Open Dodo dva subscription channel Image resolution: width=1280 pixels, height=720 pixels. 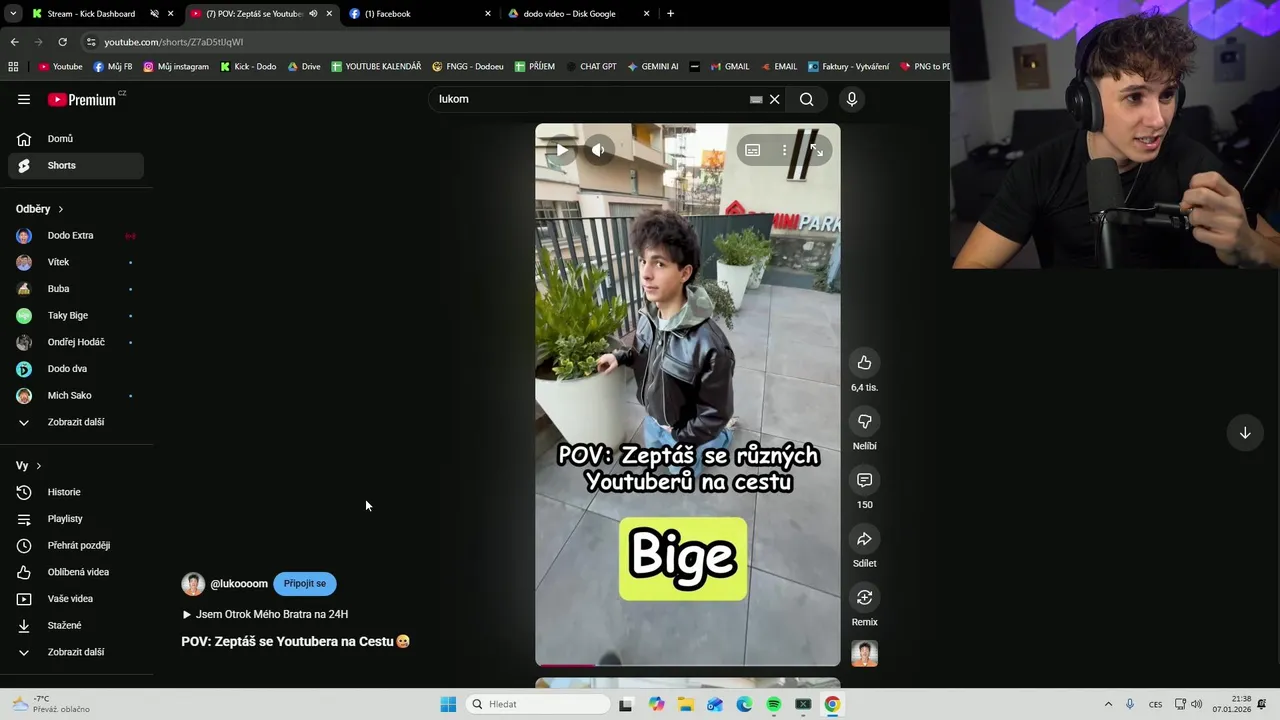point(76,369)
